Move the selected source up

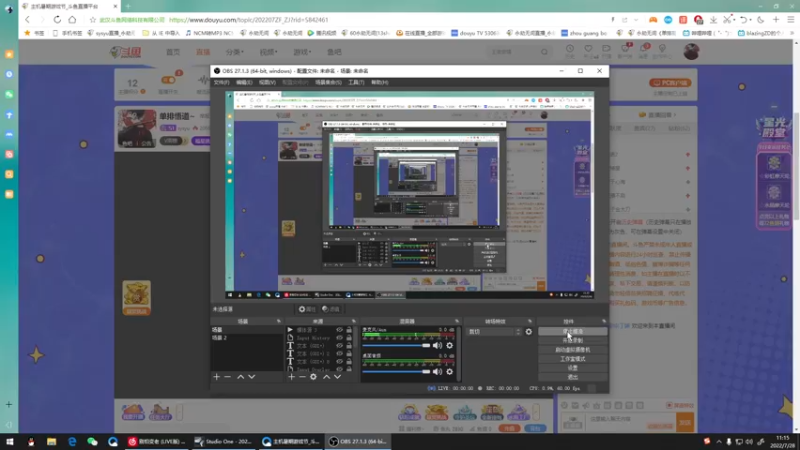pos(326,377)
